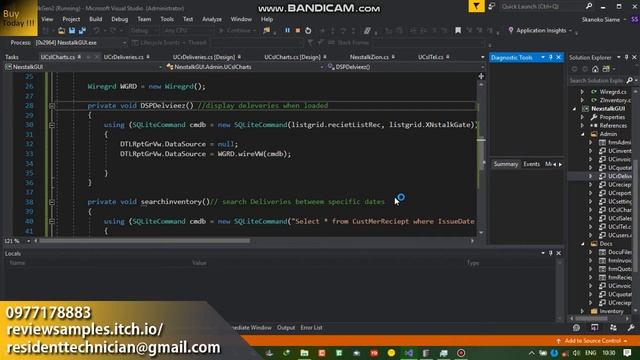Collapse the Docs folder in Solution Explorer
Viewport: 640px width, 360px height.
tap(582, 244)
